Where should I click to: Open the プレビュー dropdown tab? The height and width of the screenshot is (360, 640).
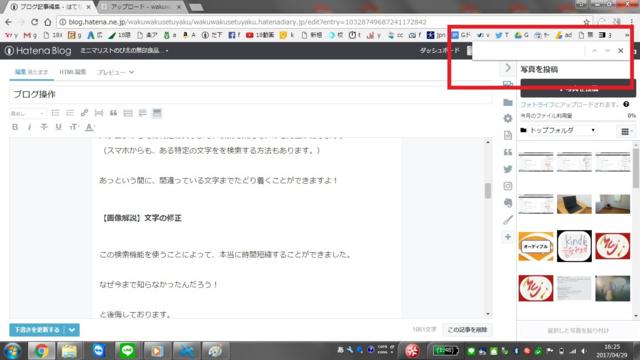tap(115, 72)
